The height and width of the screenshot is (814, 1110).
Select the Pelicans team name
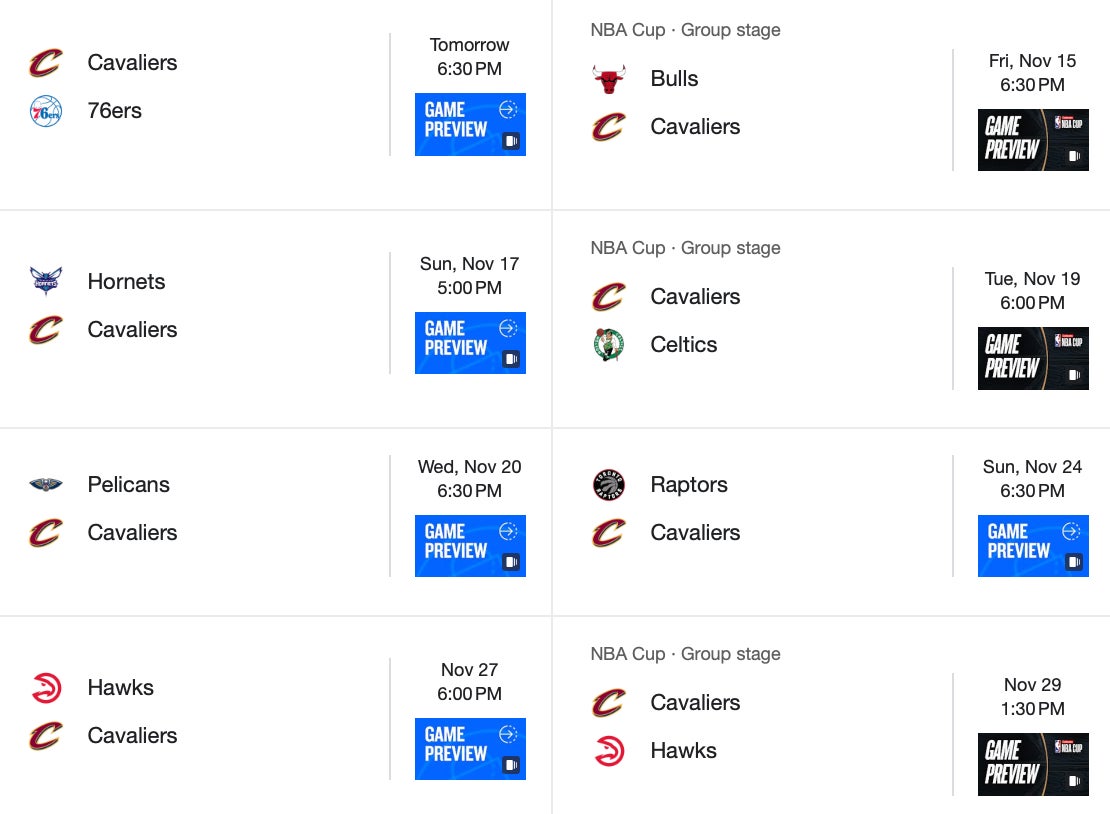[129, 485]
